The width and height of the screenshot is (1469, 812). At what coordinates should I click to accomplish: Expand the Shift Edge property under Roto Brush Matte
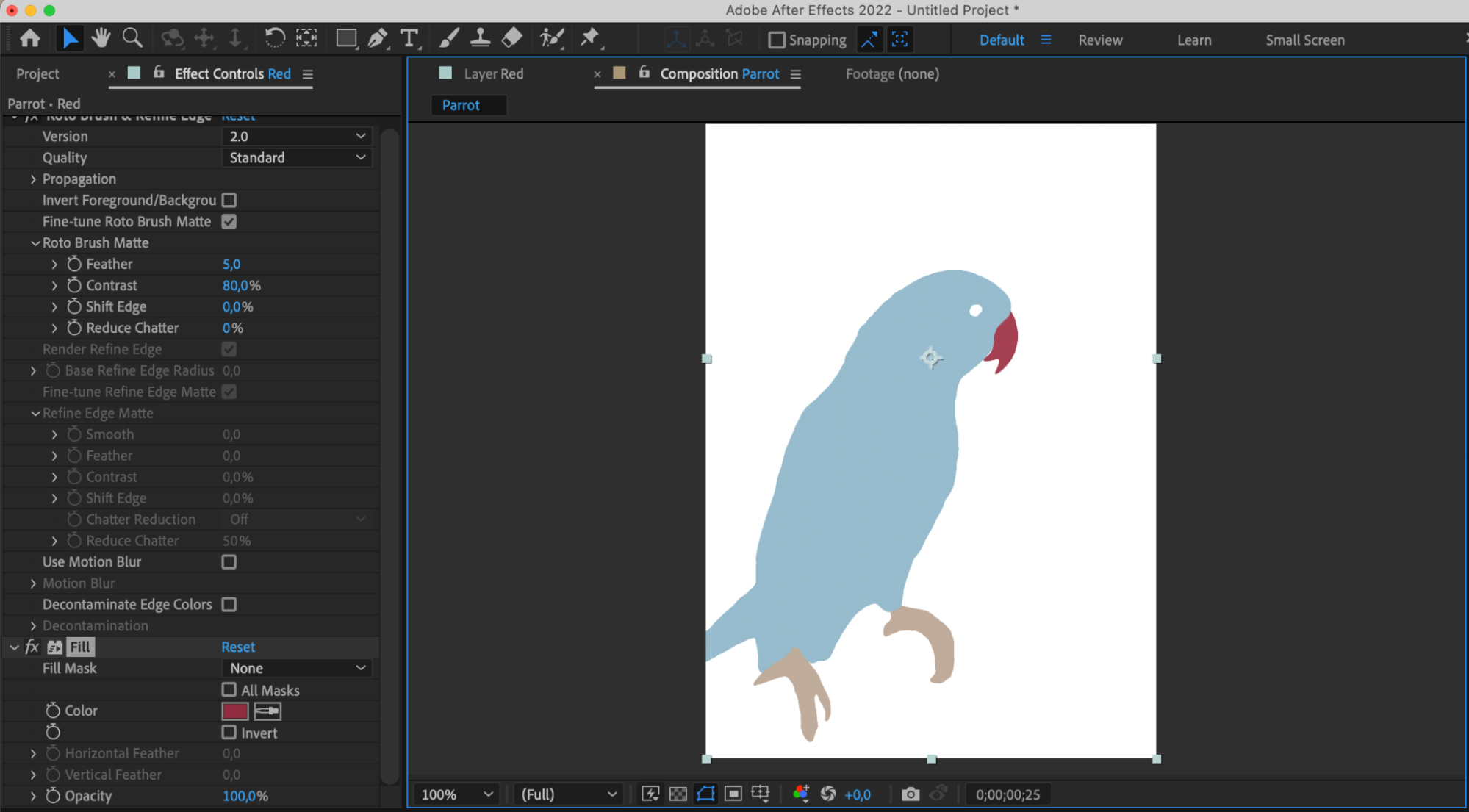pos(54,306)
